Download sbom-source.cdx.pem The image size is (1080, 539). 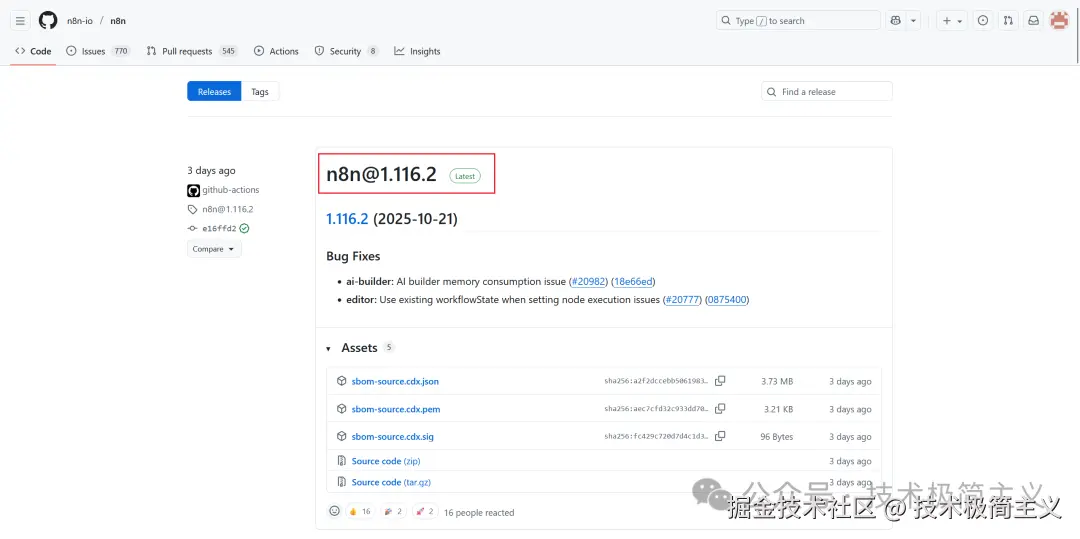pyautogui.click(x=395, y=409)
